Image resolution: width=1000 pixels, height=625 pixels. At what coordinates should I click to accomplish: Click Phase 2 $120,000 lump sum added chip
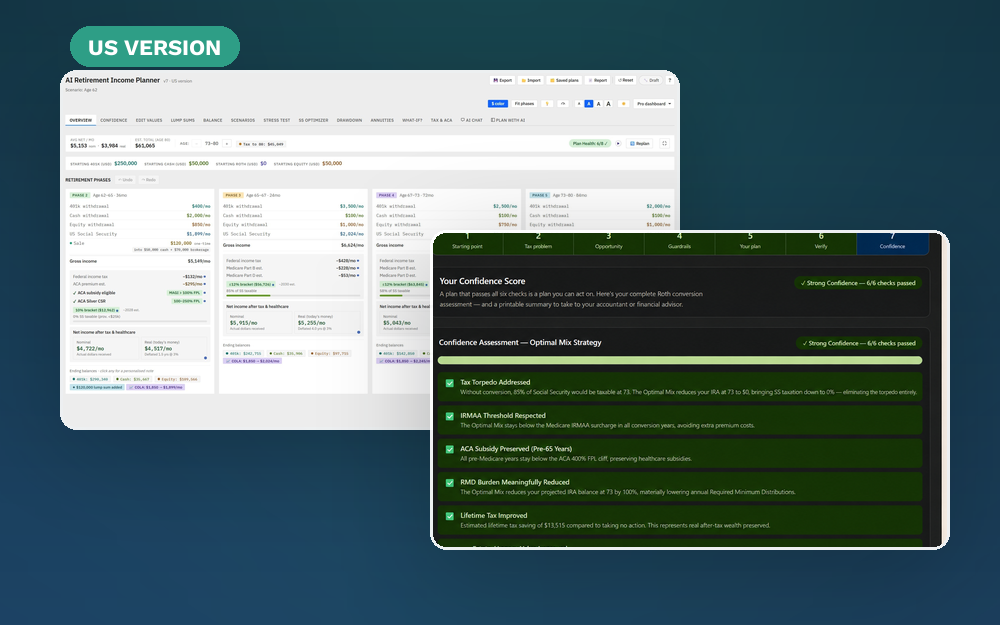(x=97, y=387)
